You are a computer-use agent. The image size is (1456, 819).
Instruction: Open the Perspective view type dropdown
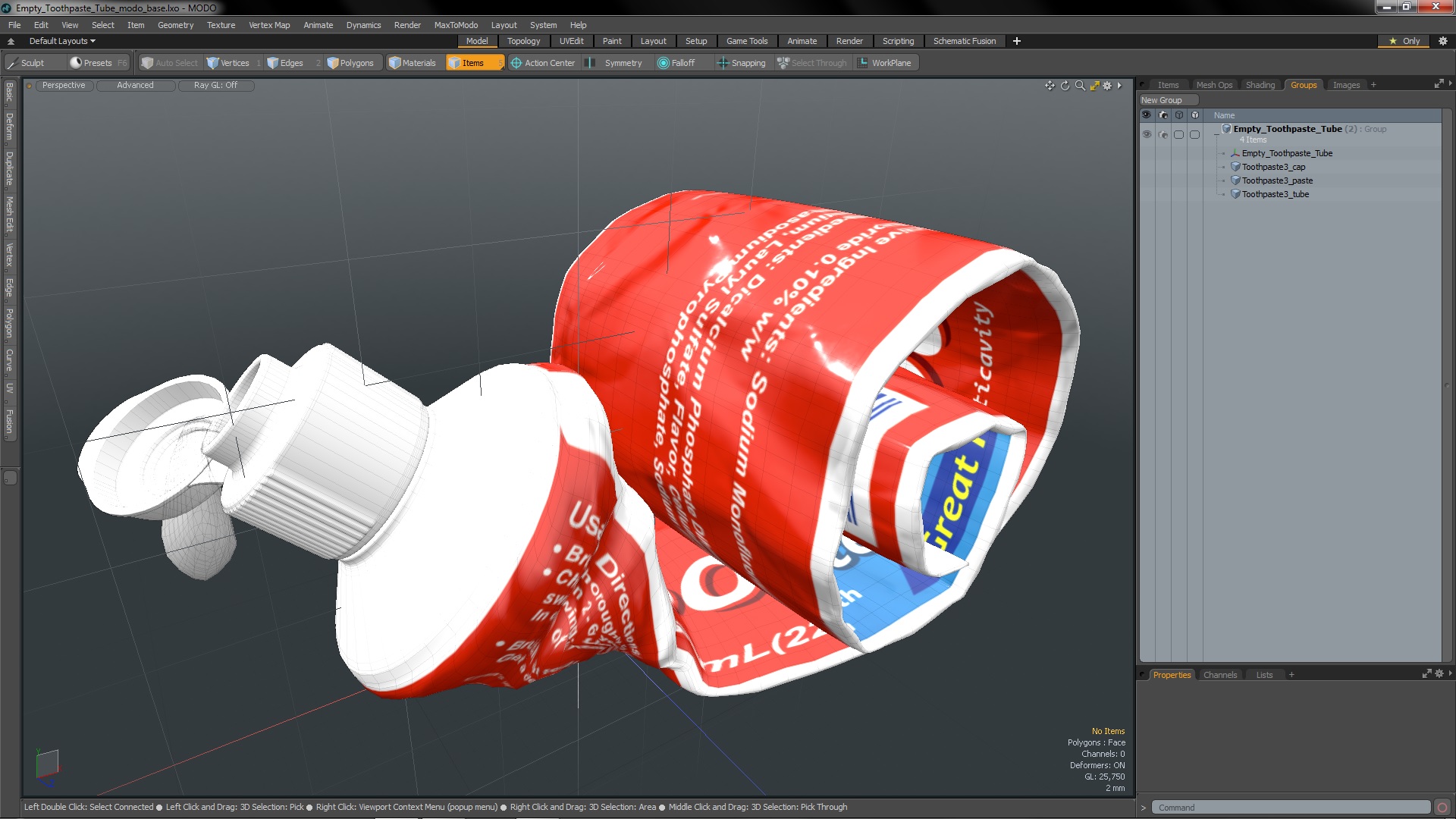click(x=64, y=86)
